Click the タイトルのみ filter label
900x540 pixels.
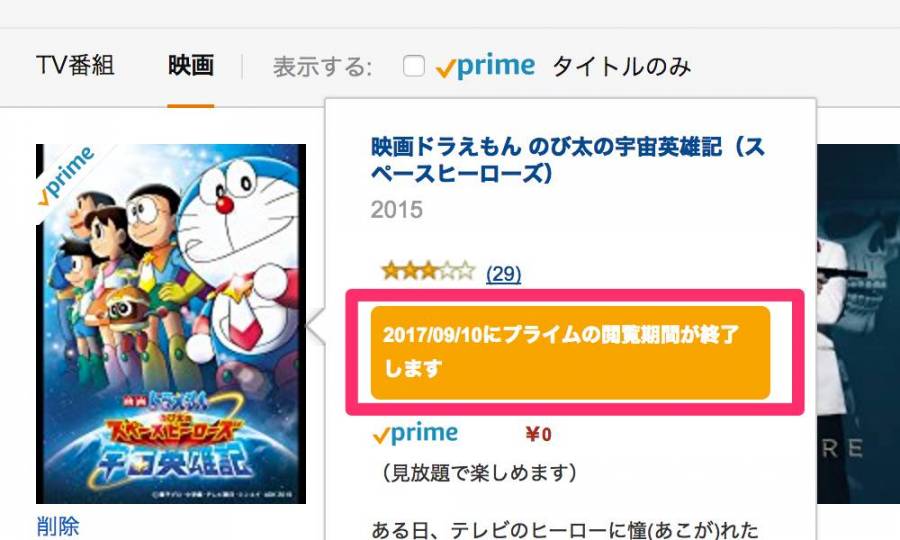[x=622, y=67]
